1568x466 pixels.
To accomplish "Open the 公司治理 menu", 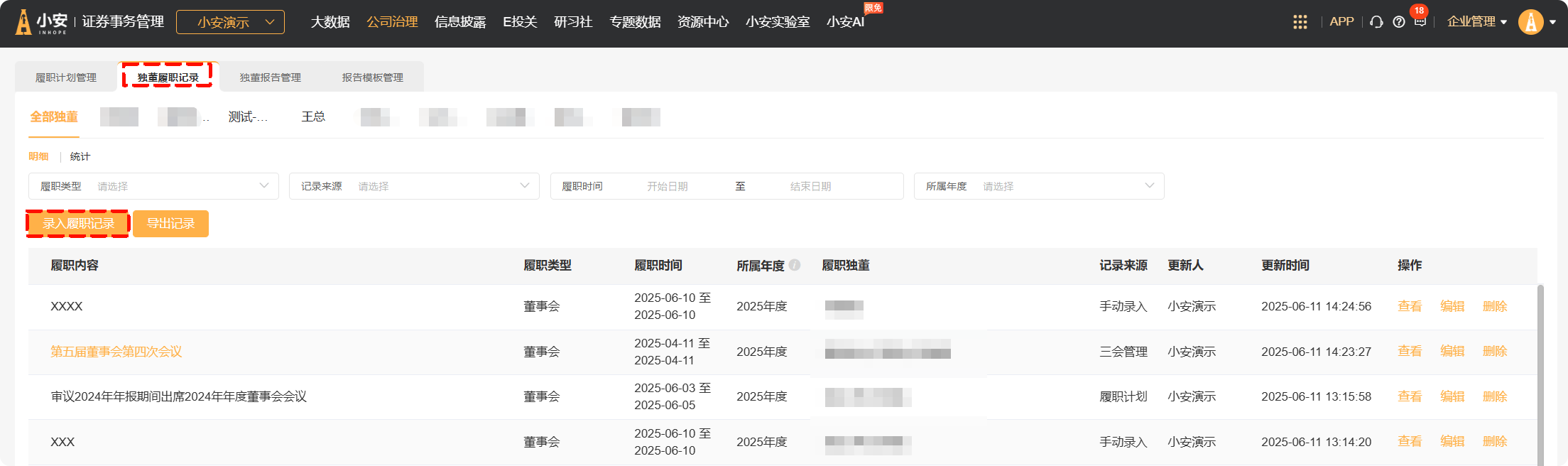I will tap(392, 22).
